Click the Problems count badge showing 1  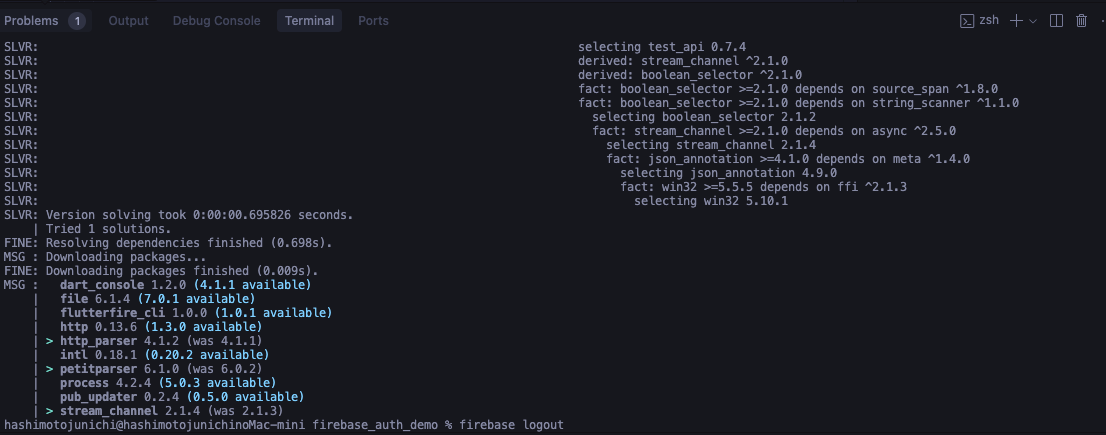77,21
